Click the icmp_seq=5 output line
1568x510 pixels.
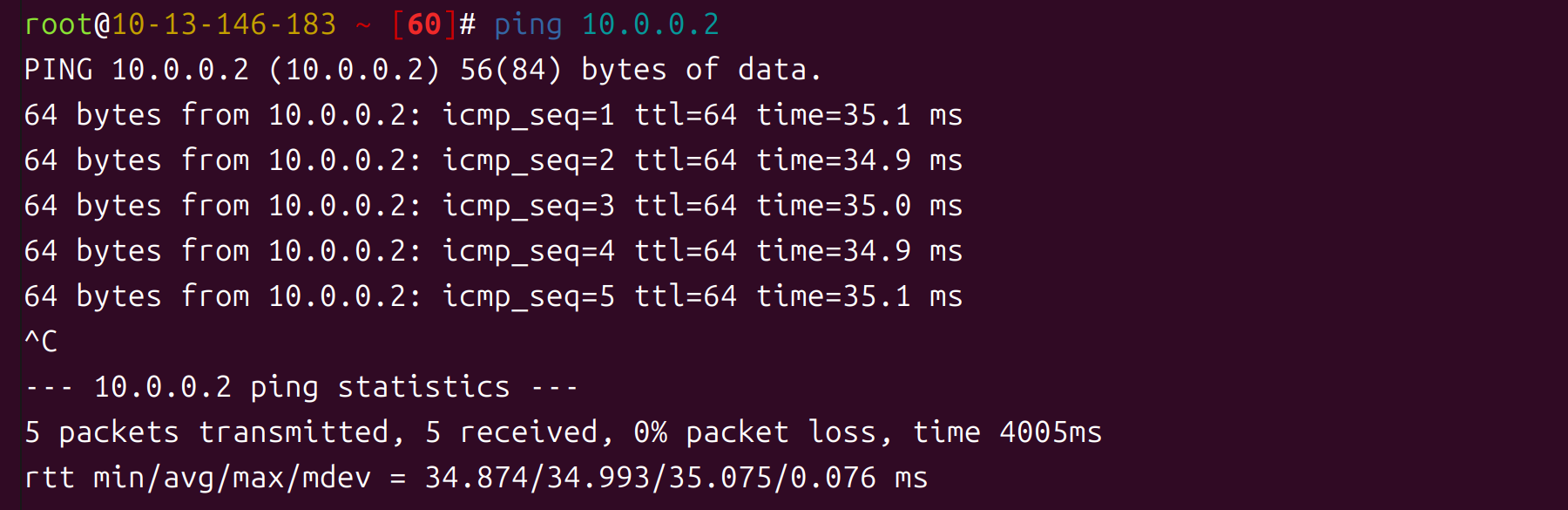(493, 296)
